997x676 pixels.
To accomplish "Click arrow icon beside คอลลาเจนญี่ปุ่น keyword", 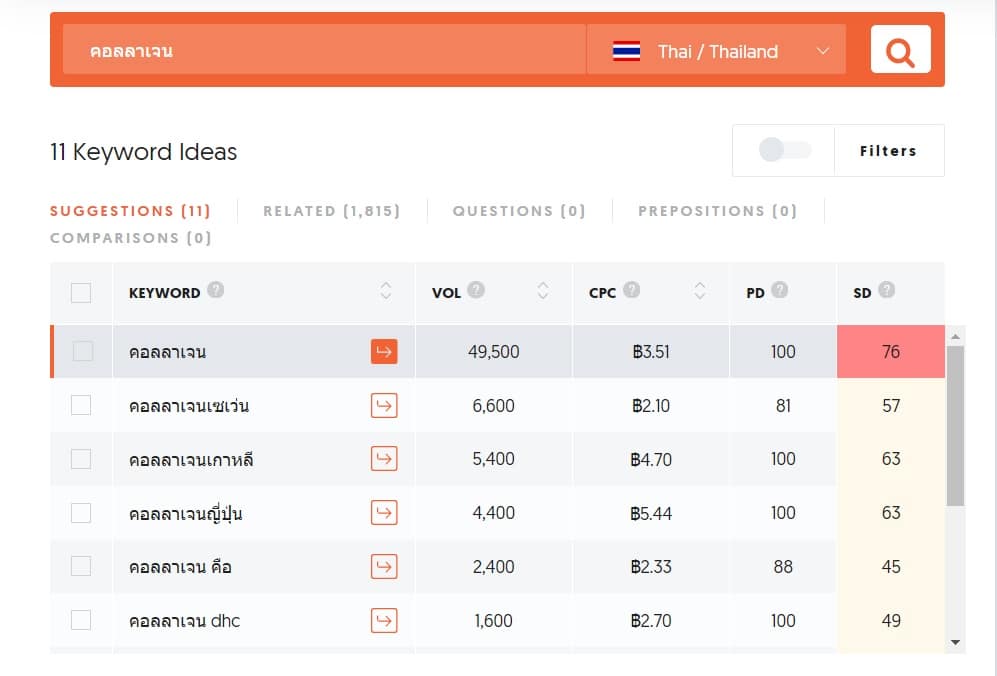I will coord(384,513).
